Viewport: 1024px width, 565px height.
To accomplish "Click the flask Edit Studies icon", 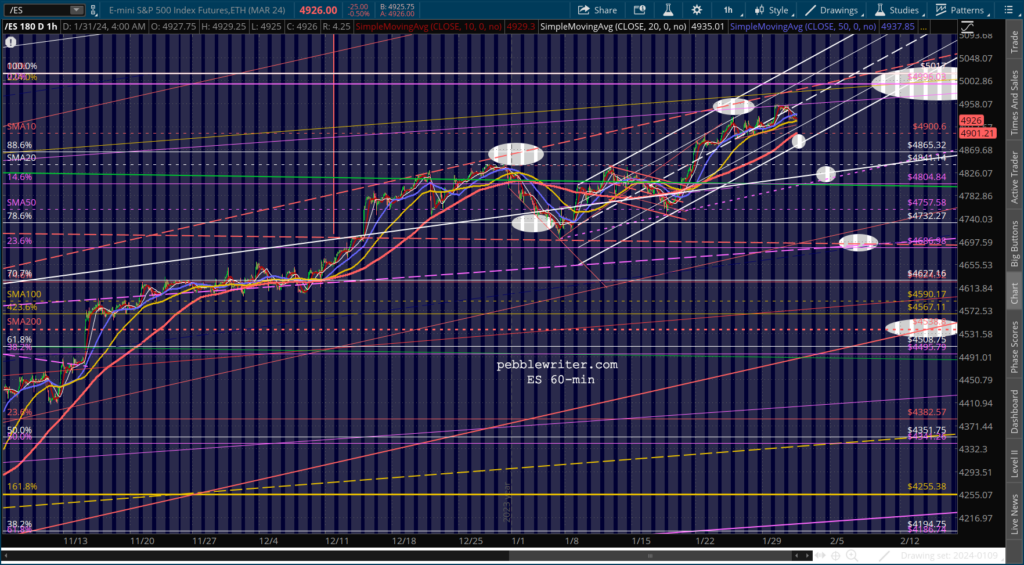I will [668, 10].
